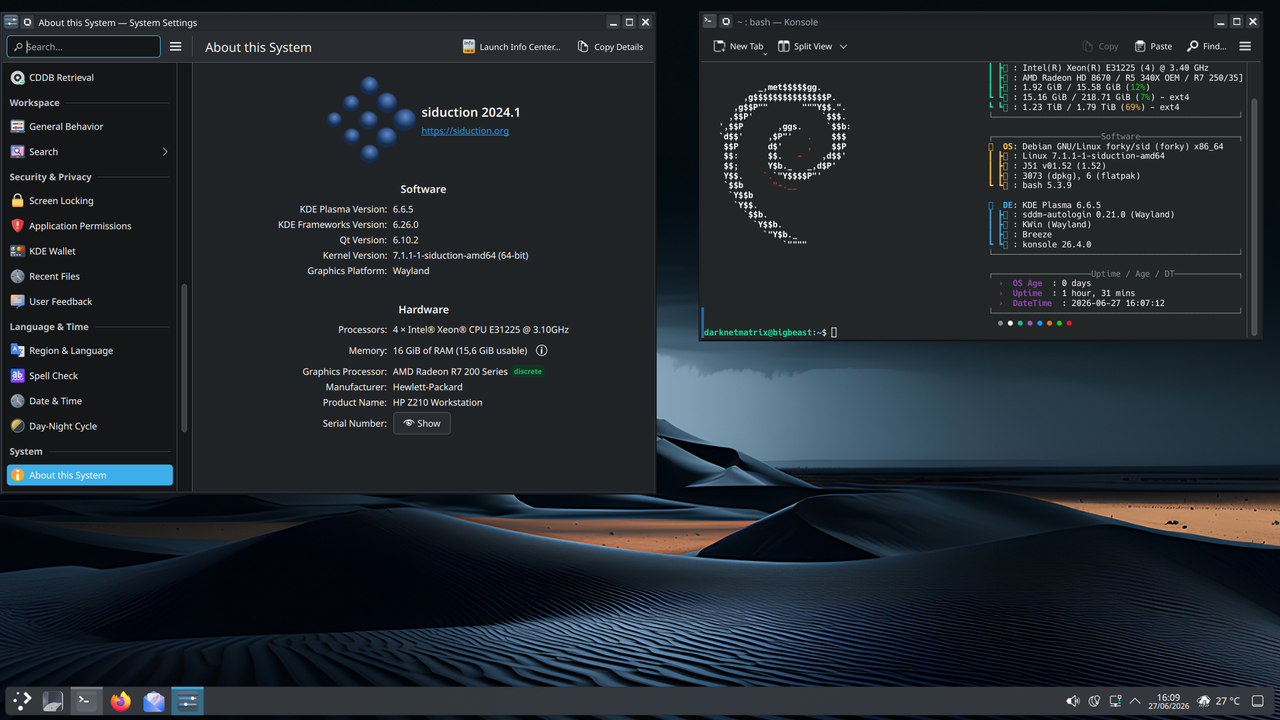Click the green 'discrete' GPU badge
This screenshot has height=720, width=1280.
(x=528, y=372)
